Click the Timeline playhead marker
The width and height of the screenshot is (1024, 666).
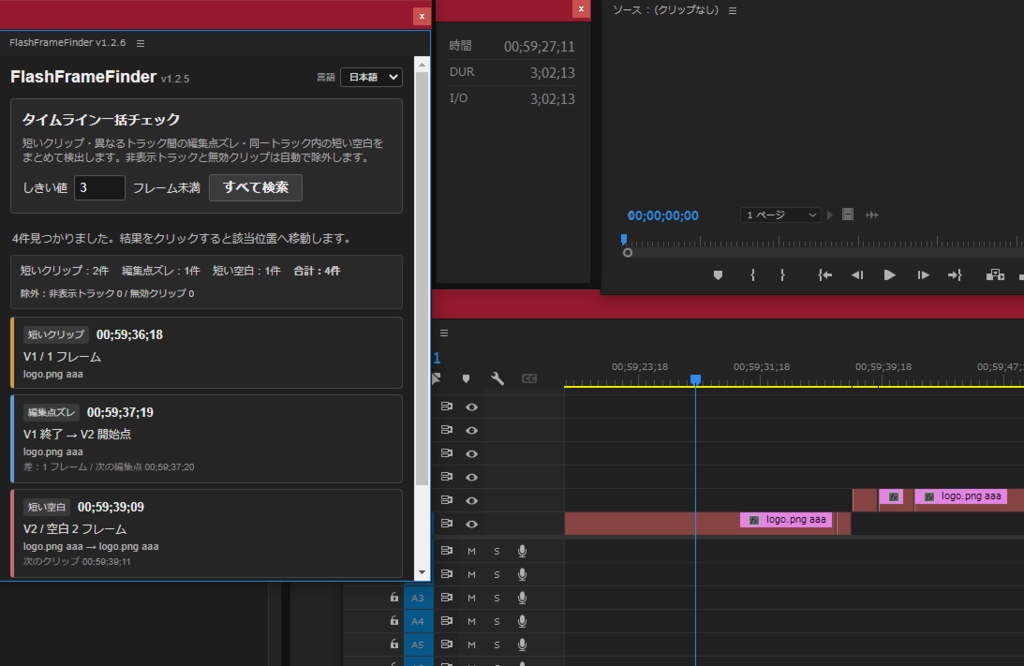click(696, 379)
